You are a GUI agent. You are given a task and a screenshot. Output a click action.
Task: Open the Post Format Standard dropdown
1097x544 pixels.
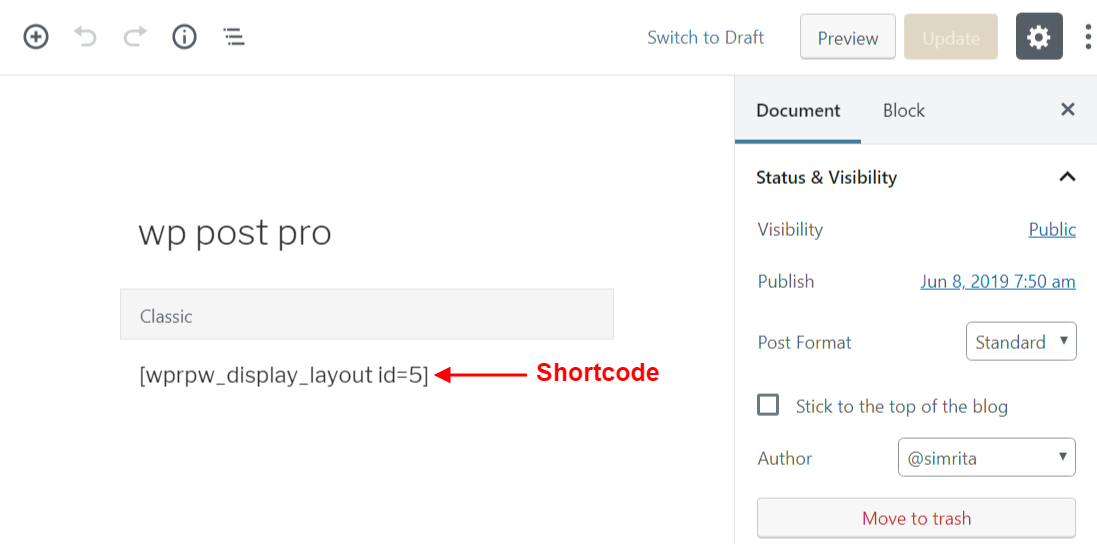[x=1021, y=341]
